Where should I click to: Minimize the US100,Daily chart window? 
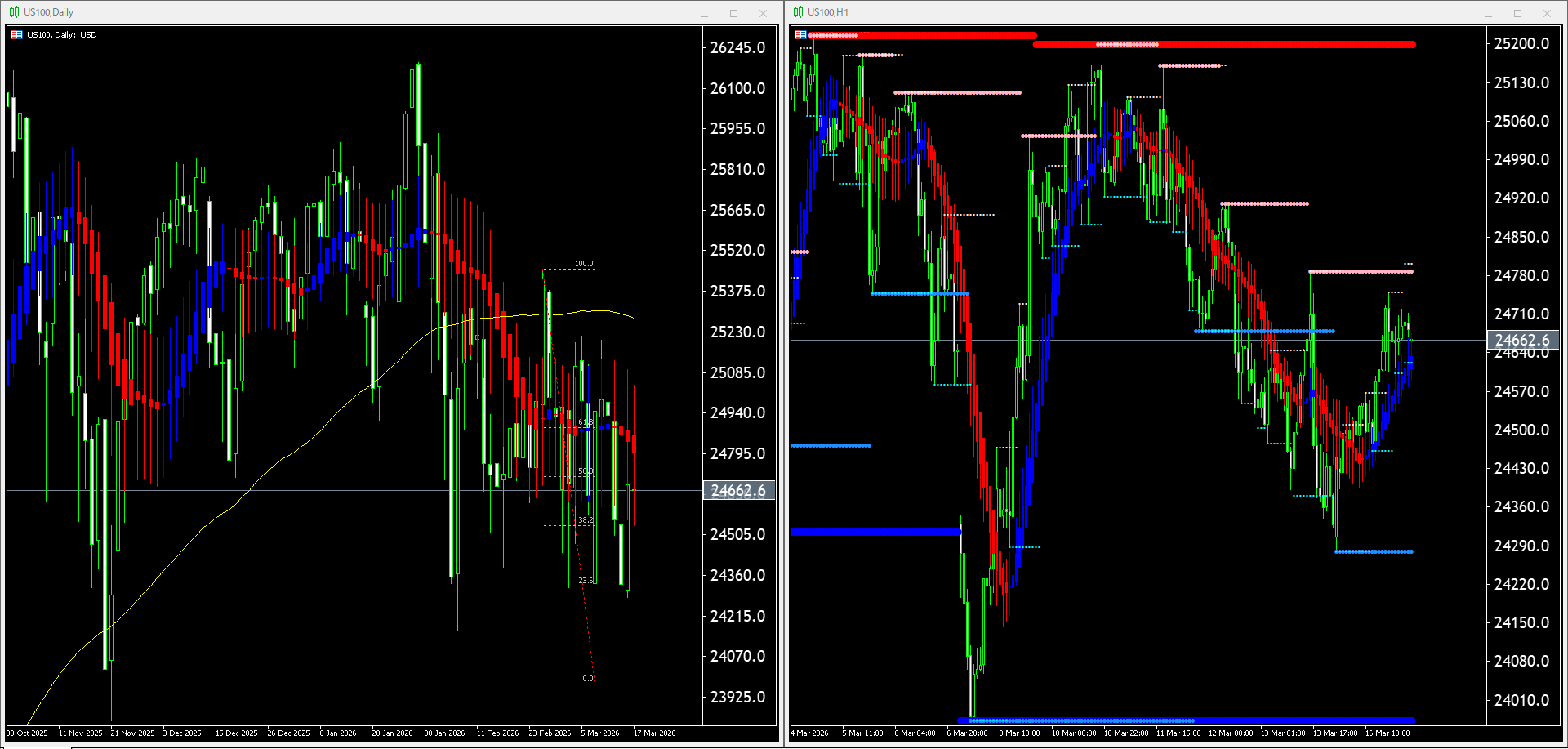[x=704, y=13]
